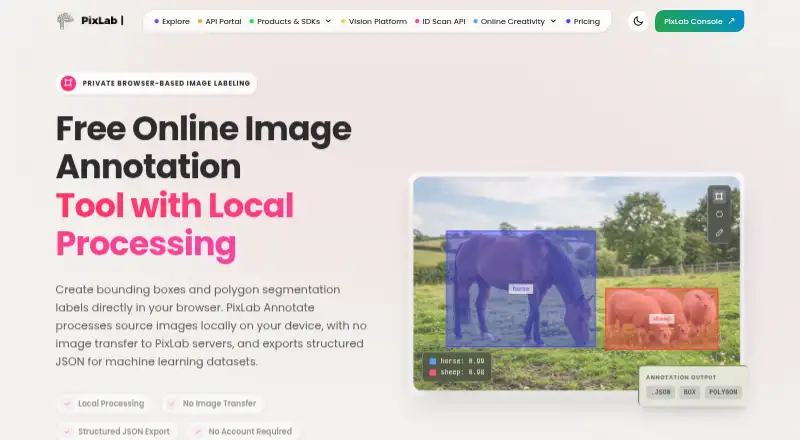This screenshot has height=440, width=800.
Task: Click the PixLab brand name text
Action: 99,20
